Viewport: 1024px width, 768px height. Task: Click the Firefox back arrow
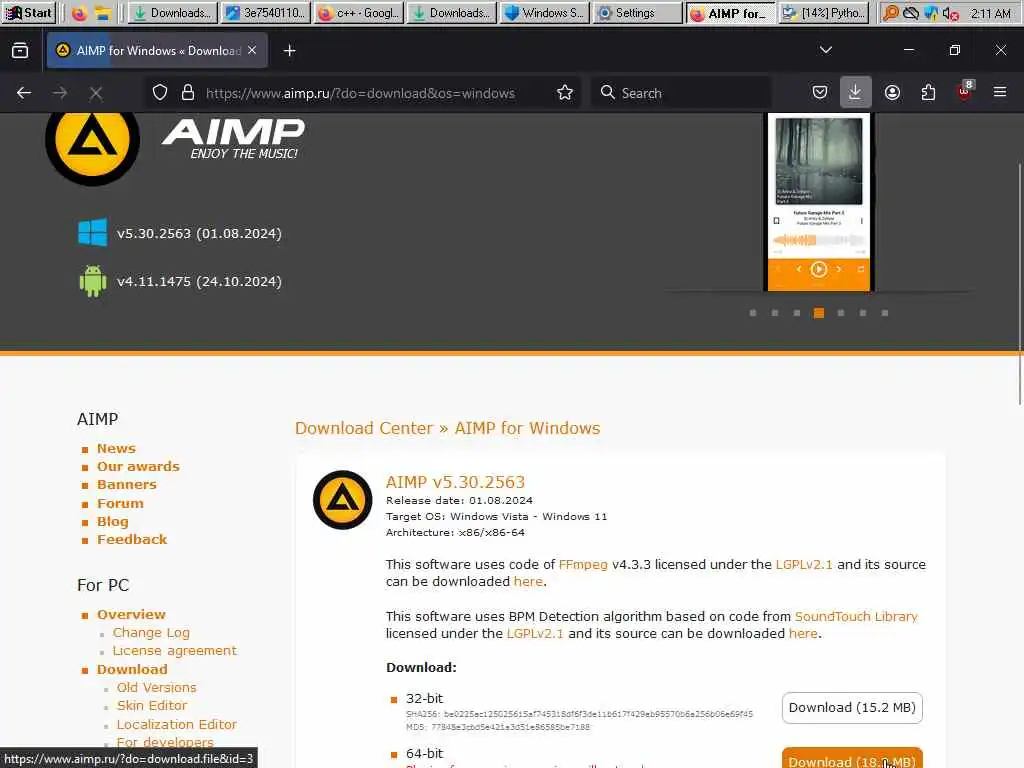pos(24,93)
